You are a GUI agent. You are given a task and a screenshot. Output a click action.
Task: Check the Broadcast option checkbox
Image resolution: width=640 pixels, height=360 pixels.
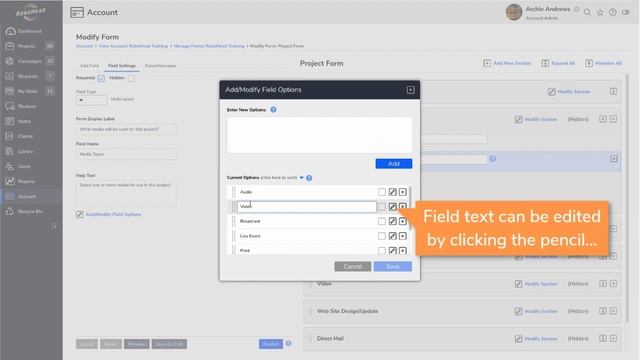coord(382,221)
